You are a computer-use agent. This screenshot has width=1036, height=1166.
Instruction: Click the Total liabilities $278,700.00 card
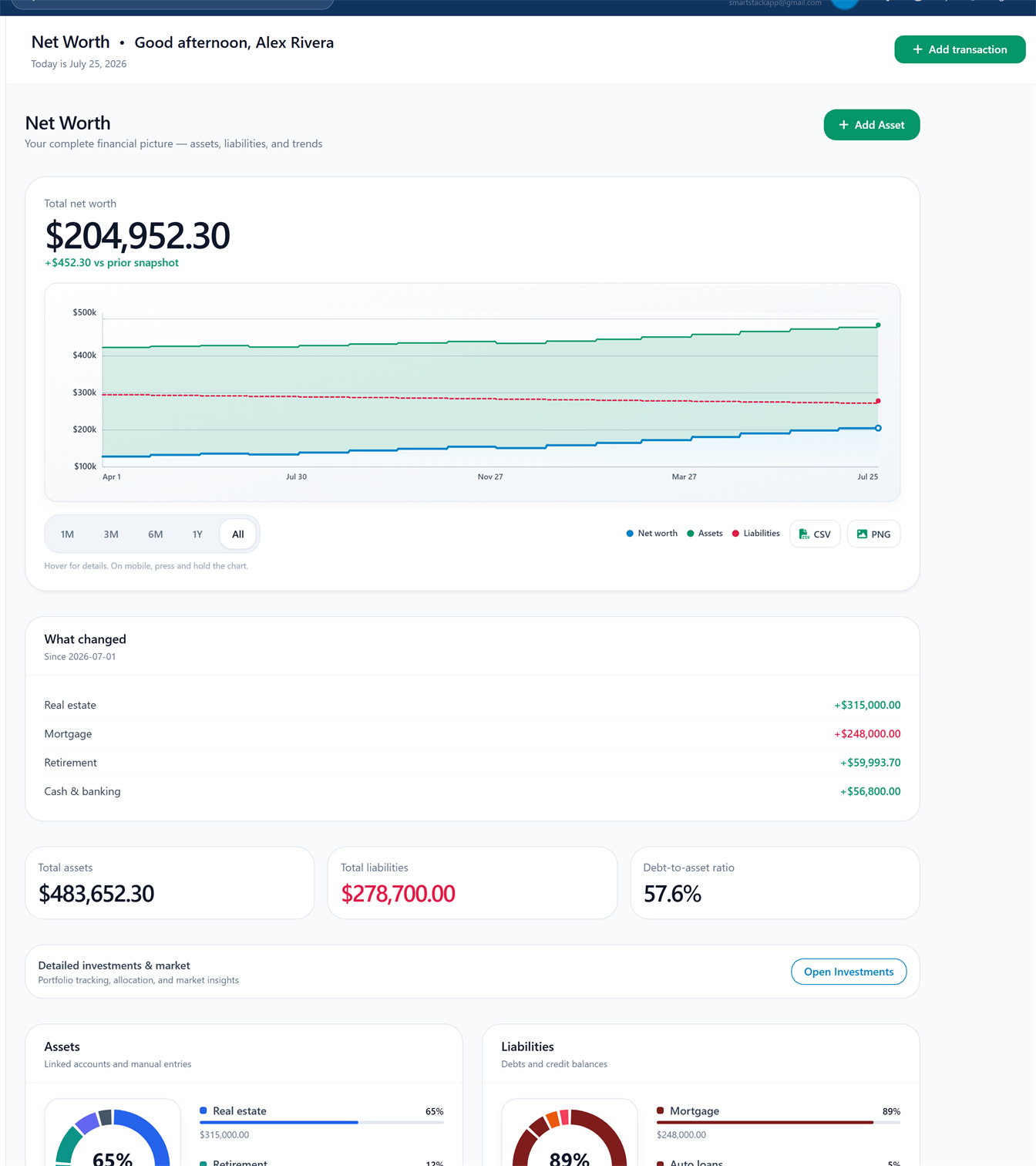[x=473, y=883]
